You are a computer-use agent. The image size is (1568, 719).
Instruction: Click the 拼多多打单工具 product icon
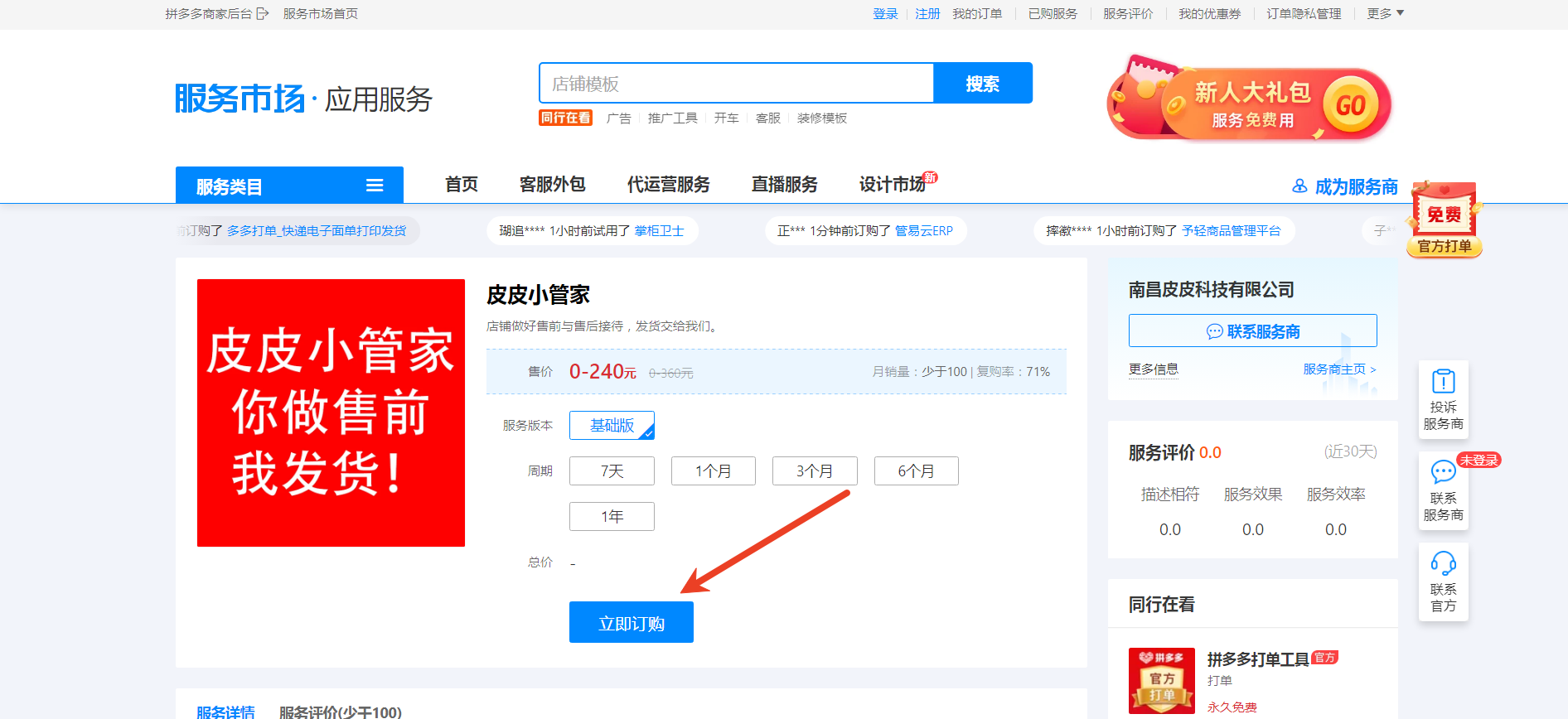[1161, 680]
